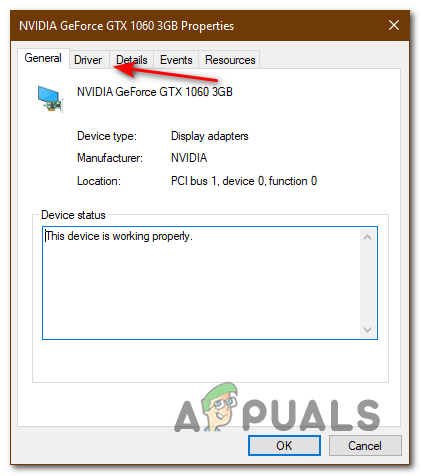Click the "Display adapters" device type value
Viewport: 421px width, 476px height.
pos(210,136)
